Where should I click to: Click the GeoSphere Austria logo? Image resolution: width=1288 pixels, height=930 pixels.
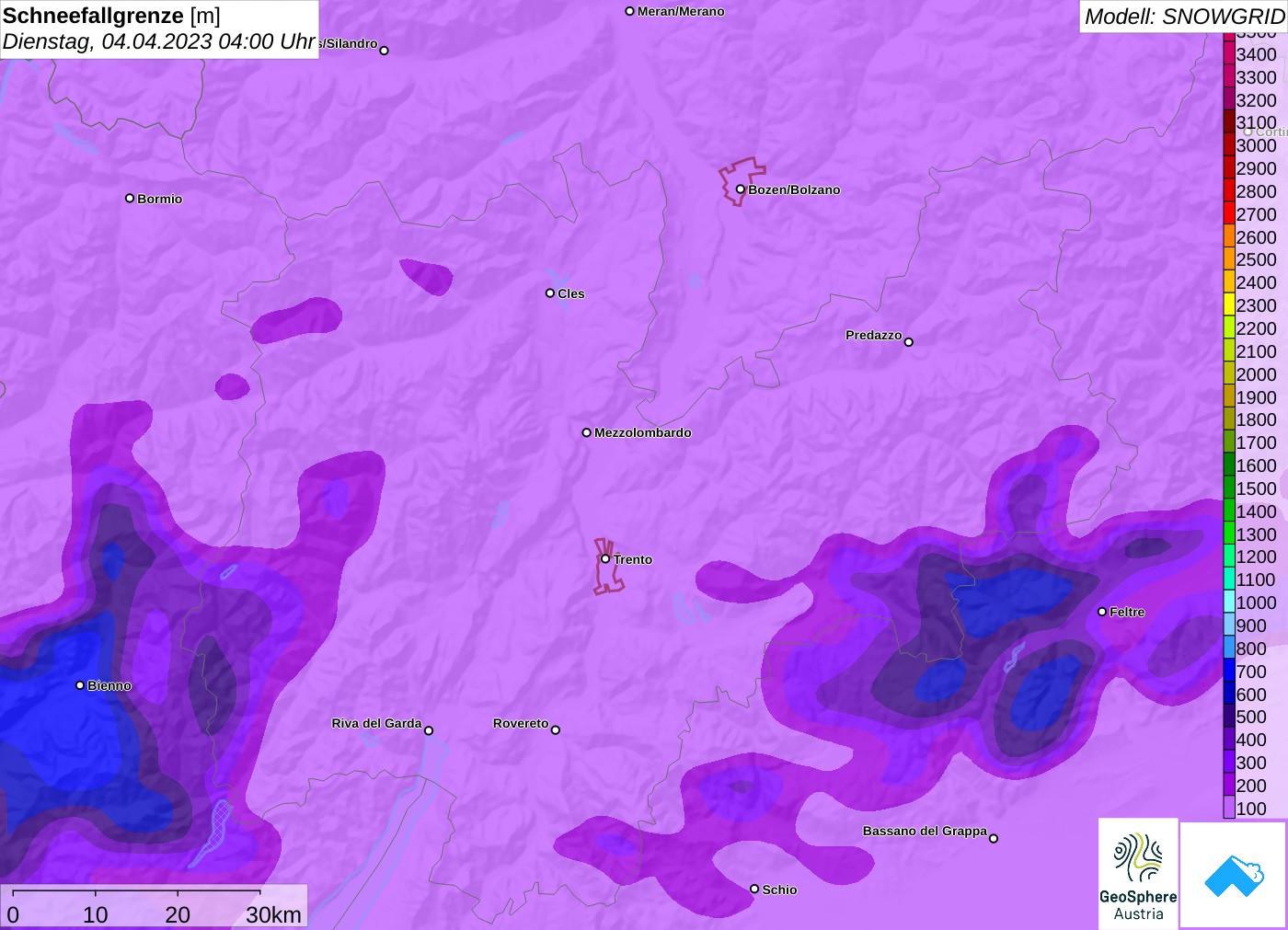1138,874
